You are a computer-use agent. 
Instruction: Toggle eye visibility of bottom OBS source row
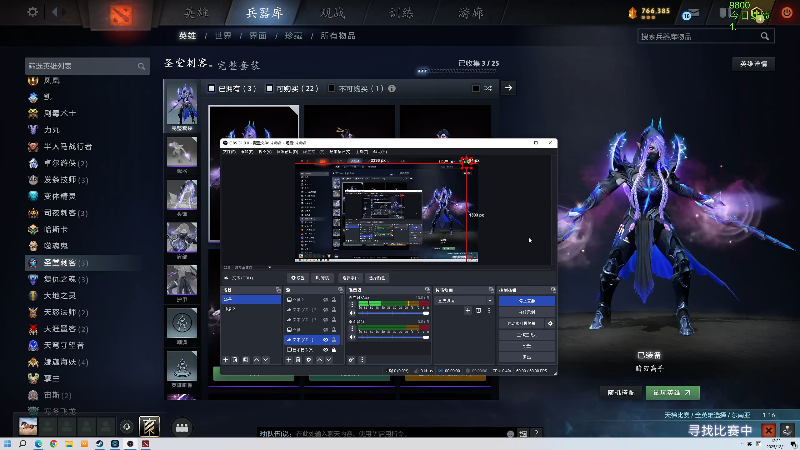326,350
